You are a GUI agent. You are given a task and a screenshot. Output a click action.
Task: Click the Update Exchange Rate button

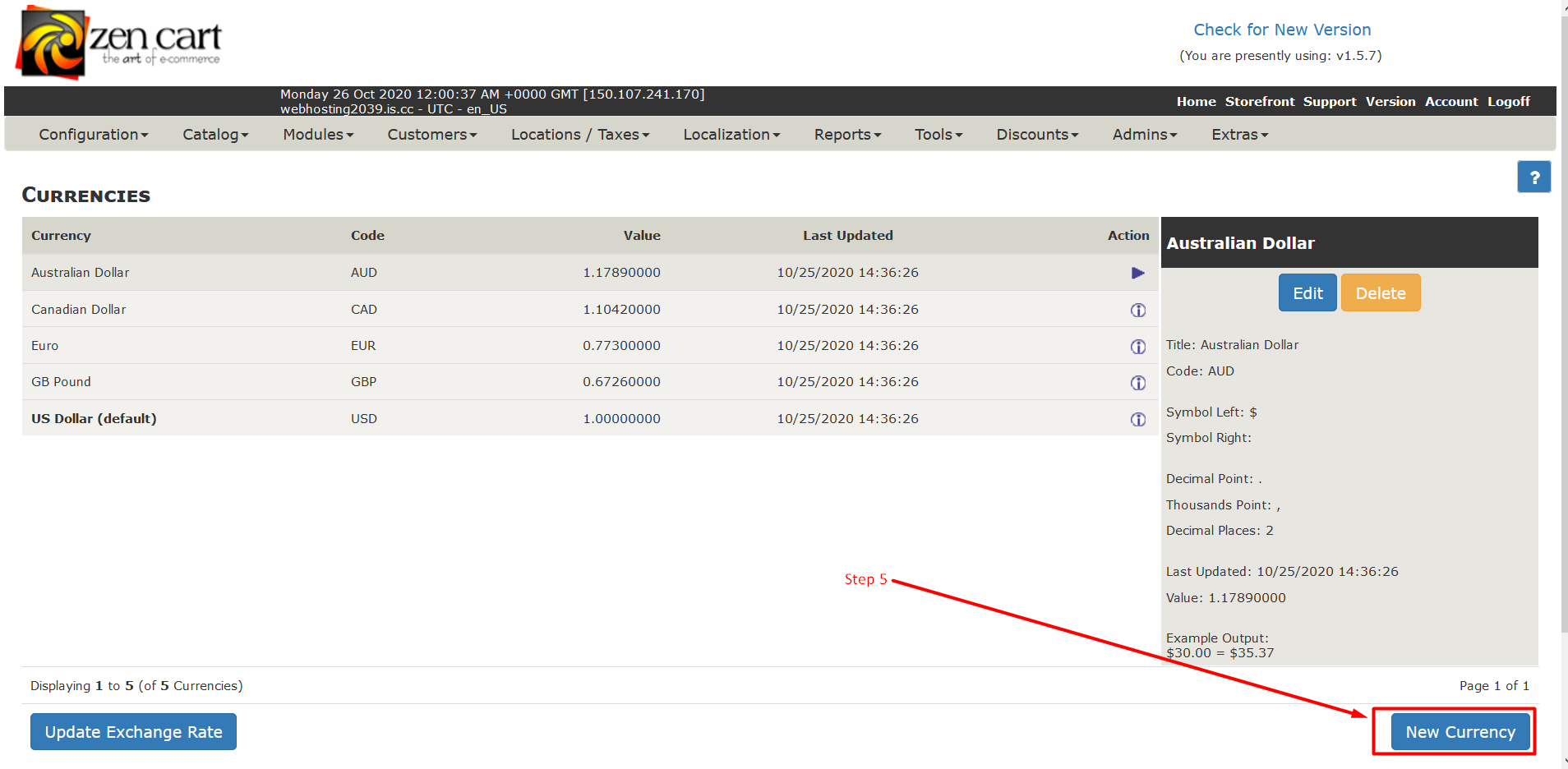click(x=133, y=732)
